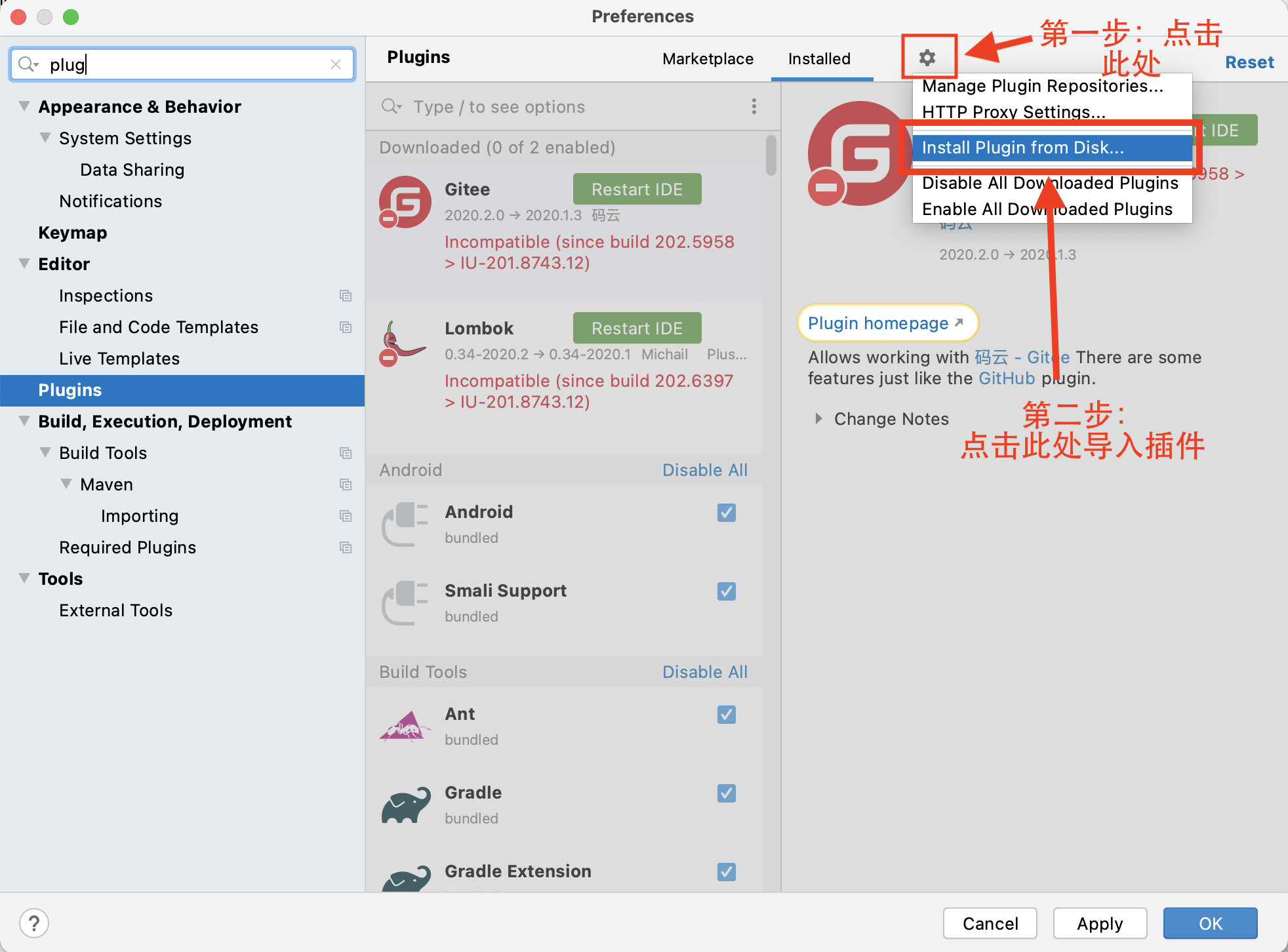Open the three-dot options menu in plugin search

click(754, 106)
